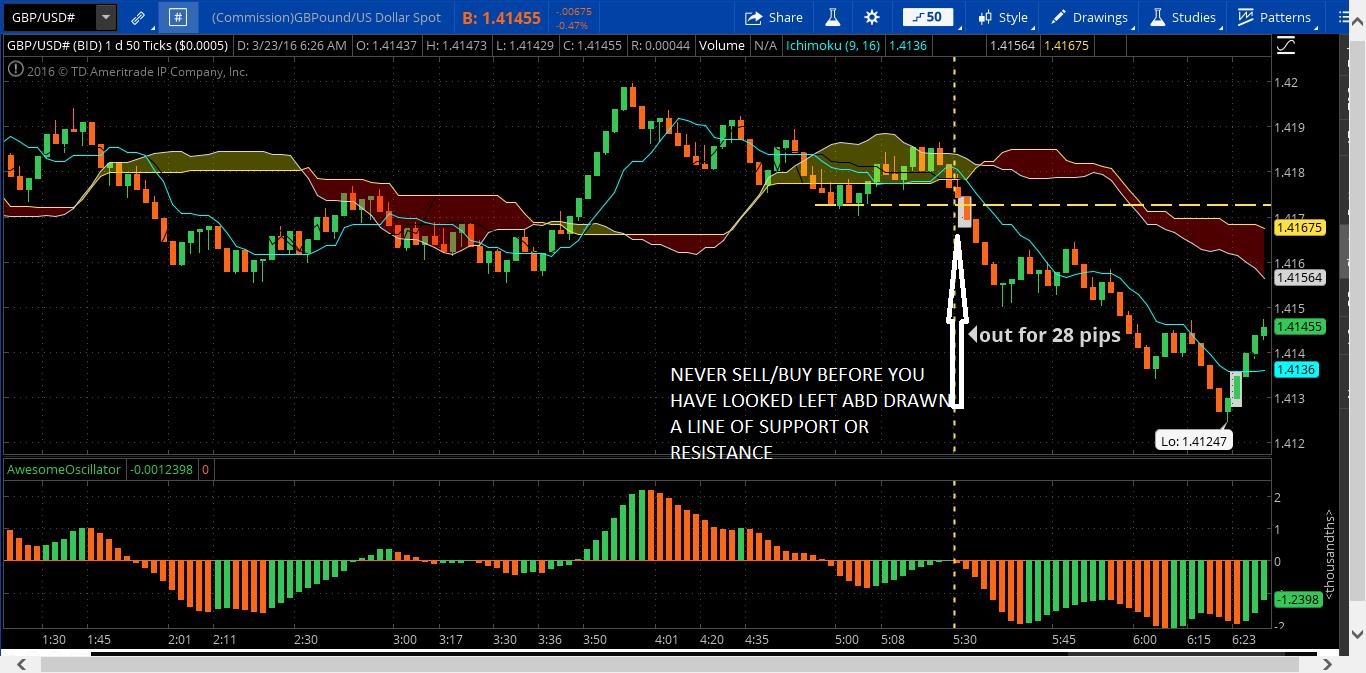
Task: Open the Studies menu
Action: click(1183, 17)
